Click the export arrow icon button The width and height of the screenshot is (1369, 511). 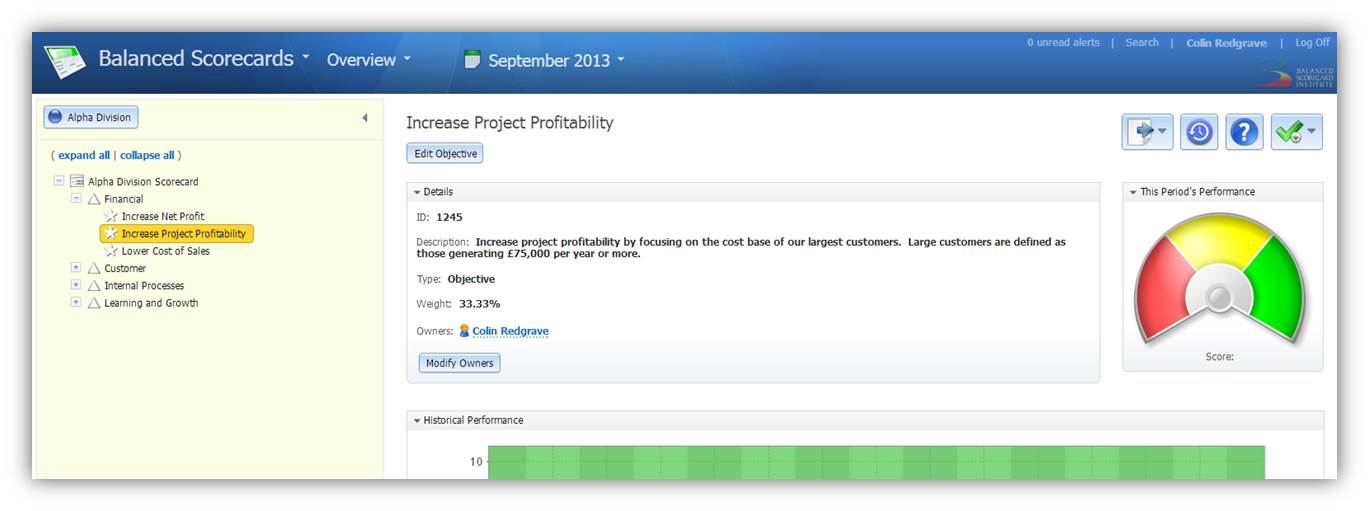[1147, 132]
